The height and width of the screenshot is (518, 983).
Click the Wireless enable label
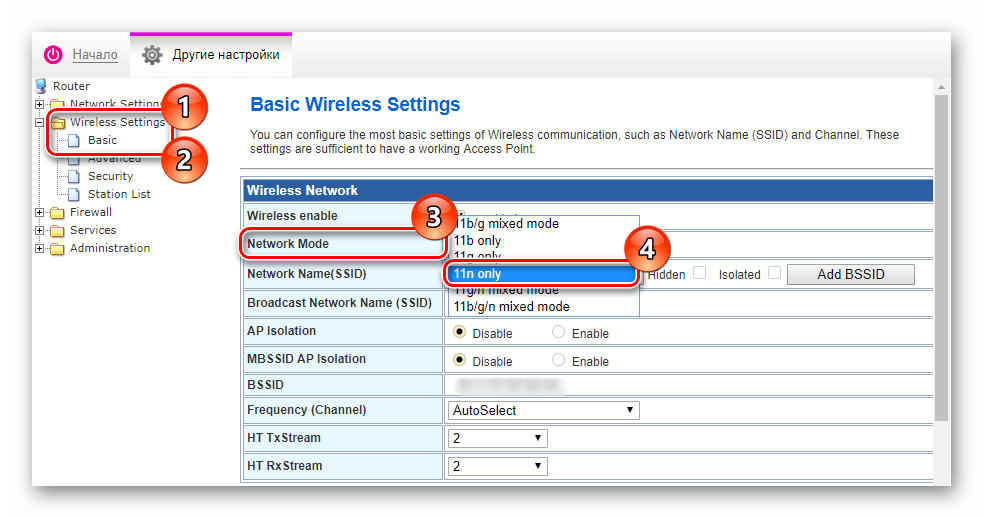tap(292, 216)
